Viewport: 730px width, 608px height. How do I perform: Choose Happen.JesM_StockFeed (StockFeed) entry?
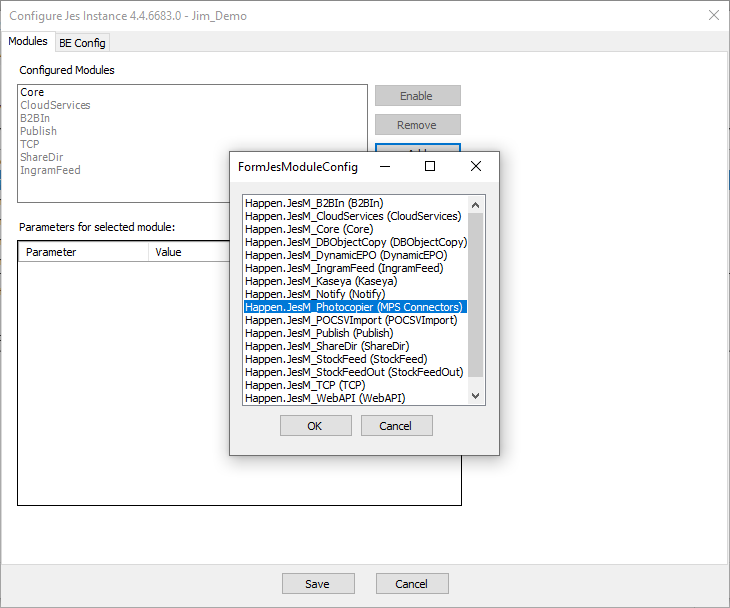[336, 359]
